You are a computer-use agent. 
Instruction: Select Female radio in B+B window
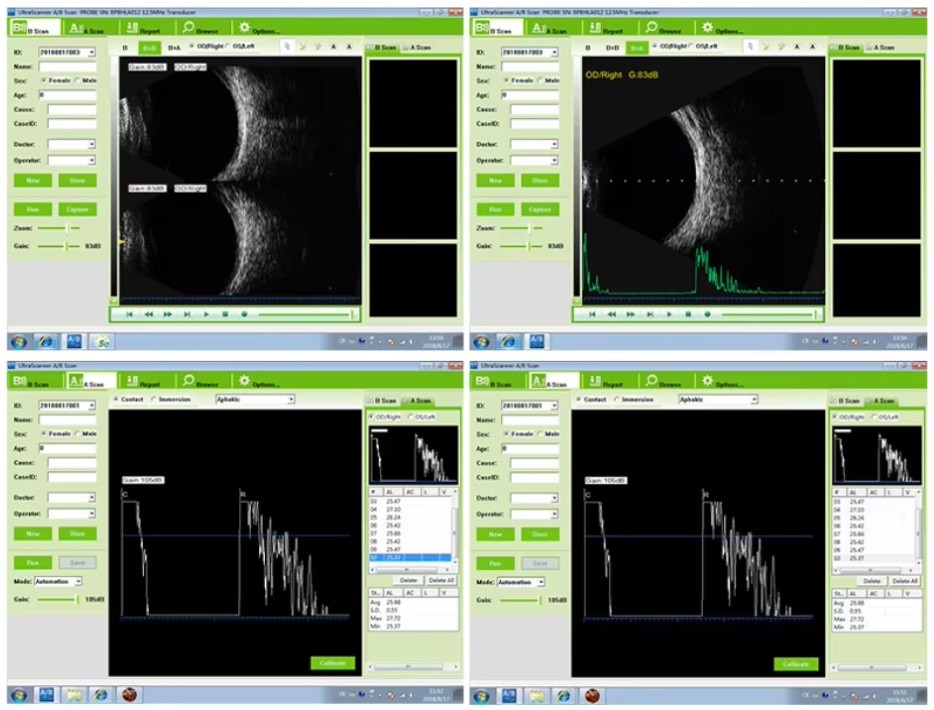click(x=44, y=80)
